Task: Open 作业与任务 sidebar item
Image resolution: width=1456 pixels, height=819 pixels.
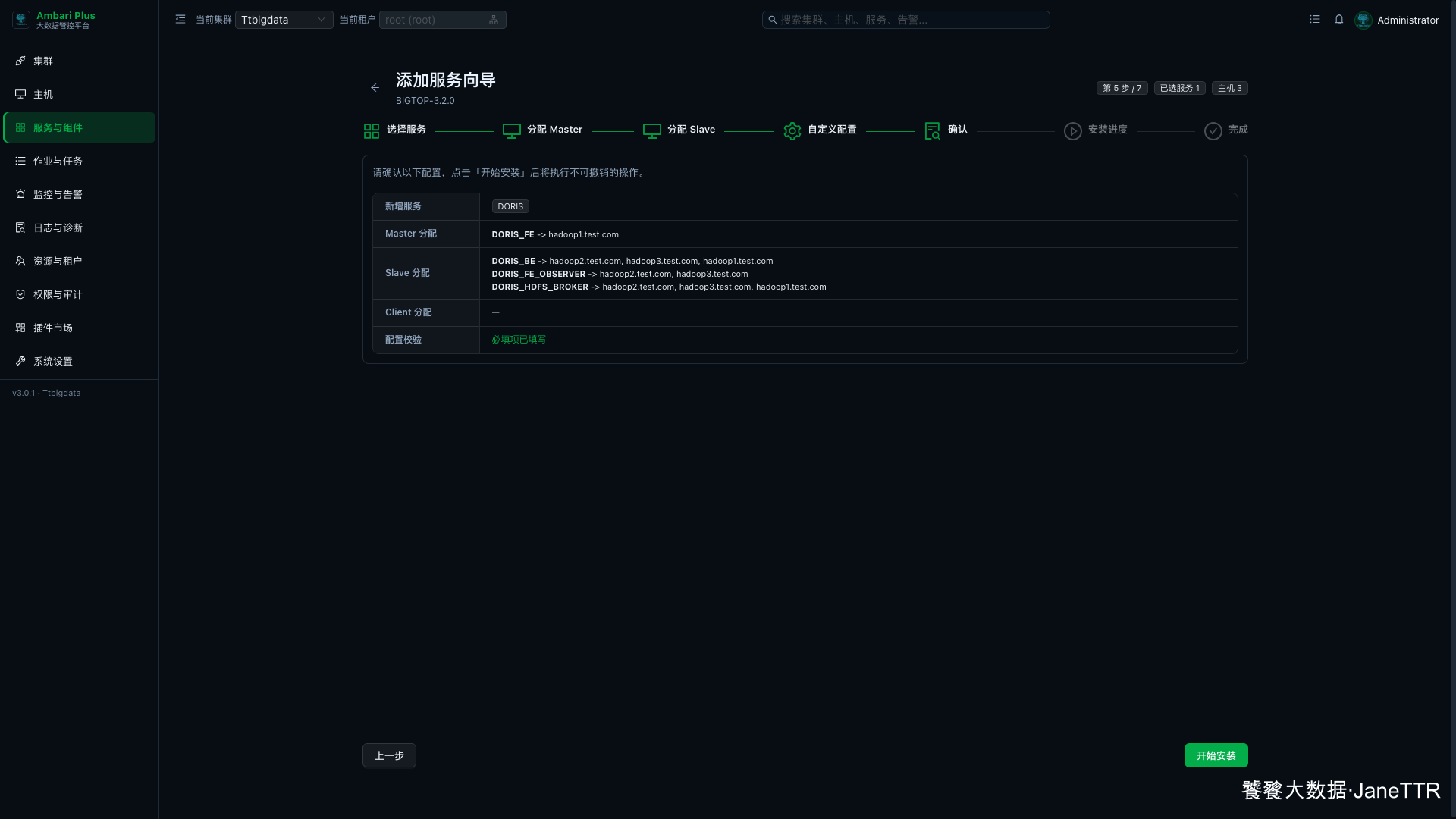Action: tap(80, 161)
